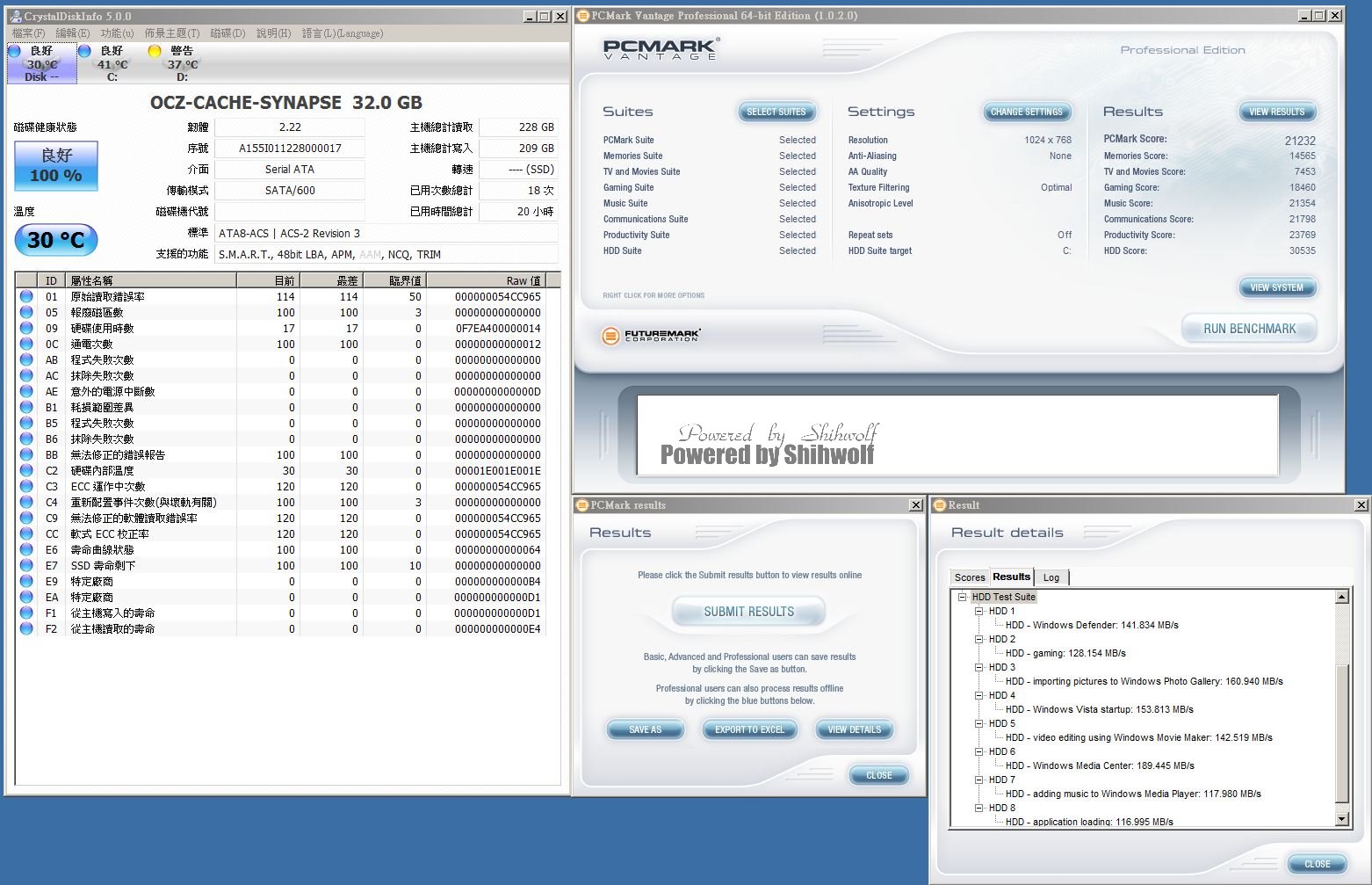Viewport: 1372px width, 885px height.
Task: Open the 說明(H) menu
Action: pos(274,33)
